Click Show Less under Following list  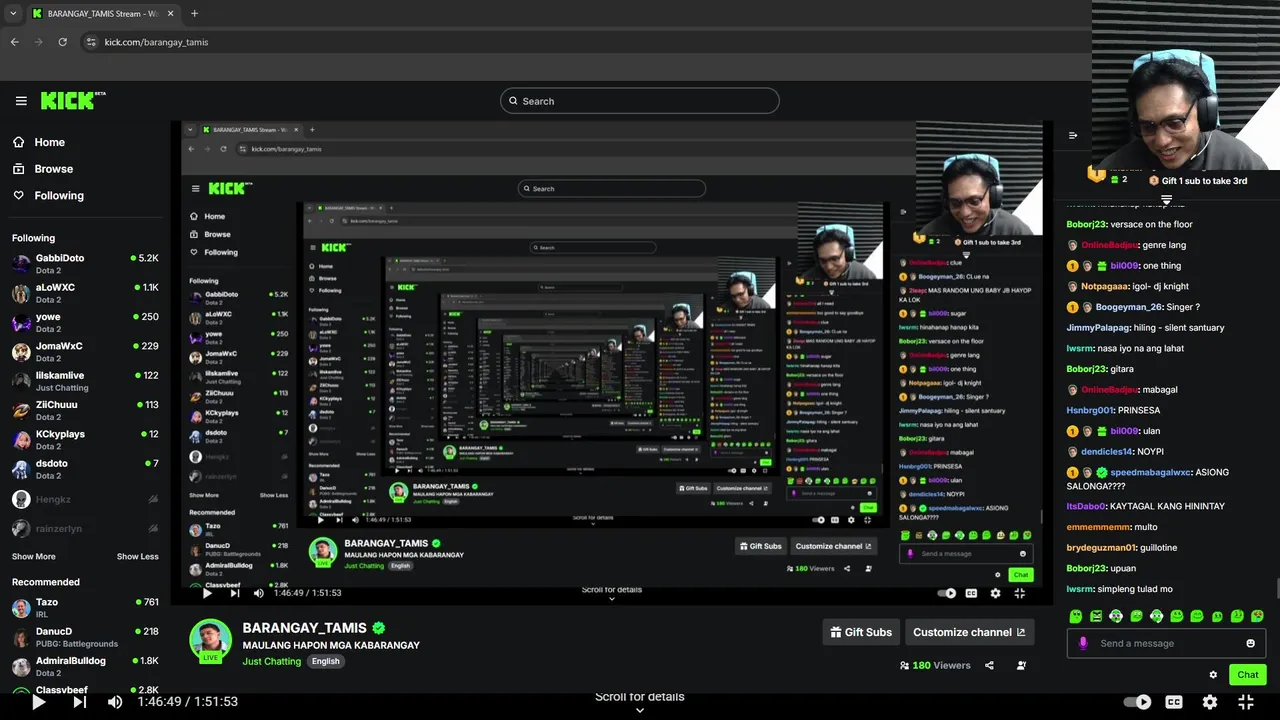point(137,556)
